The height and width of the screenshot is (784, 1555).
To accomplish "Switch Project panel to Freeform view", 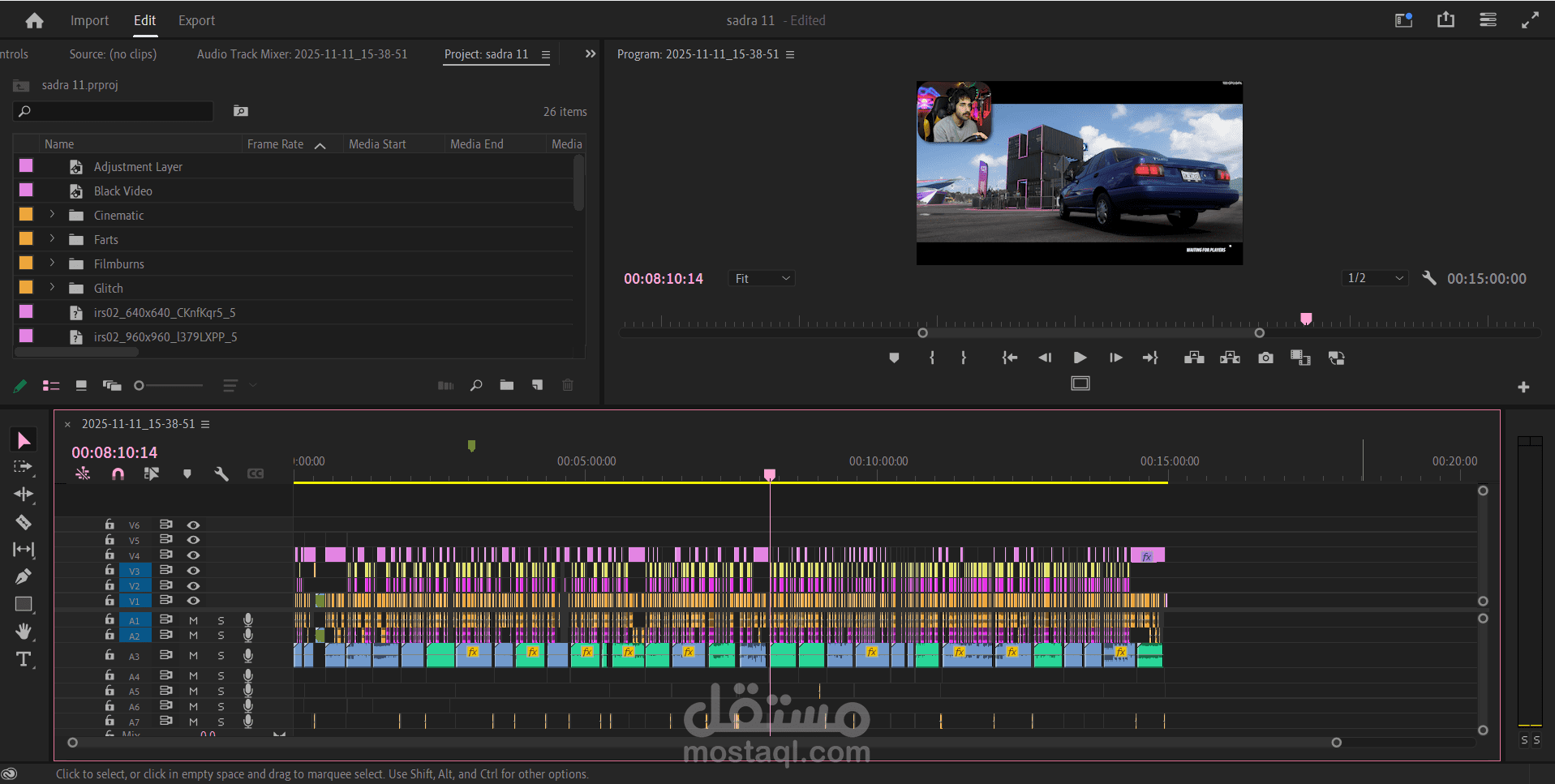I will 112,386.
